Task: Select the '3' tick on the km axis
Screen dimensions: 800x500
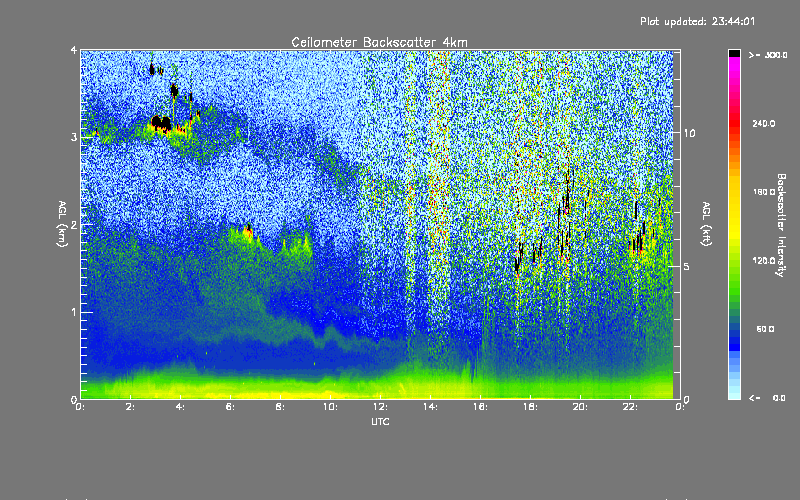Action: coord(74,137)
